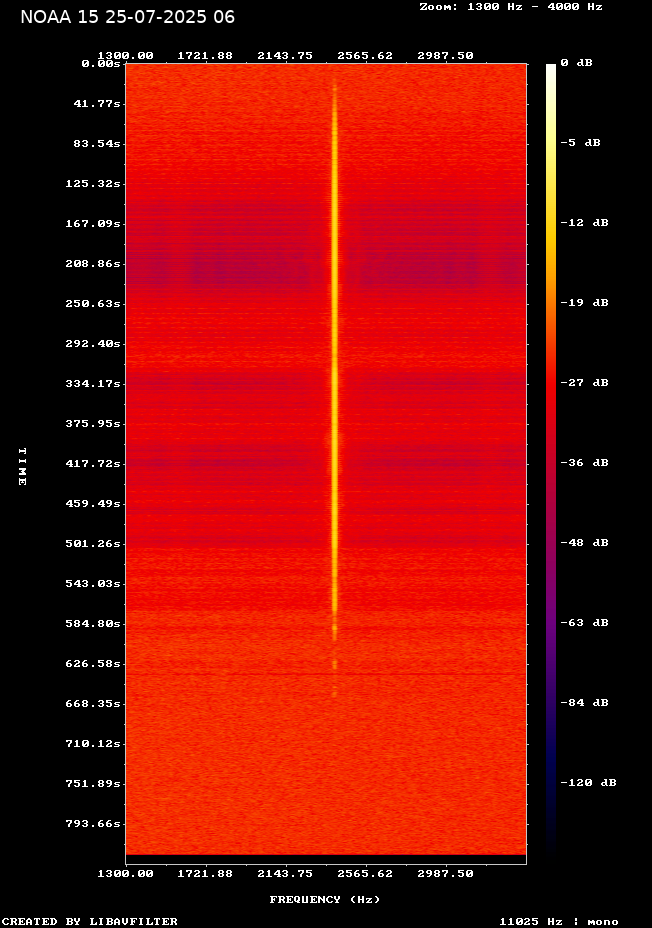This screenshot has height=928, width=652.
Task: Click 2987.50 on the top frequency axis
Action: point(446,56)
